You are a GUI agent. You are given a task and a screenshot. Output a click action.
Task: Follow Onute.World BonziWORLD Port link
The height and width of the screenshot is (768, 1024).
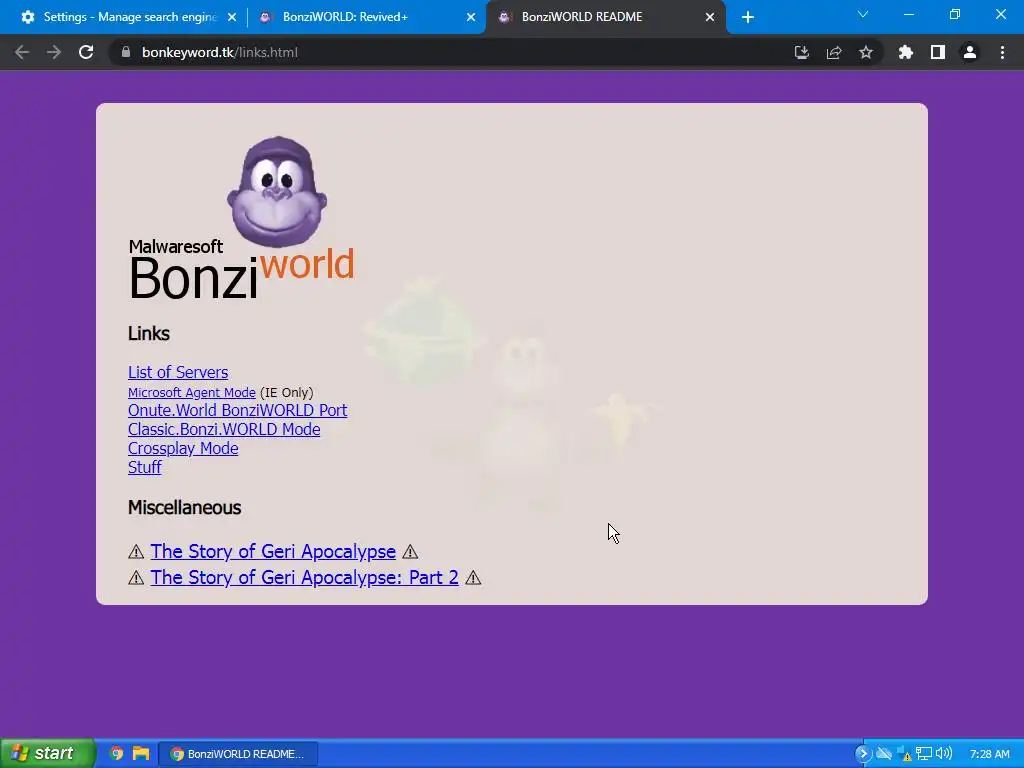(237, 410)
